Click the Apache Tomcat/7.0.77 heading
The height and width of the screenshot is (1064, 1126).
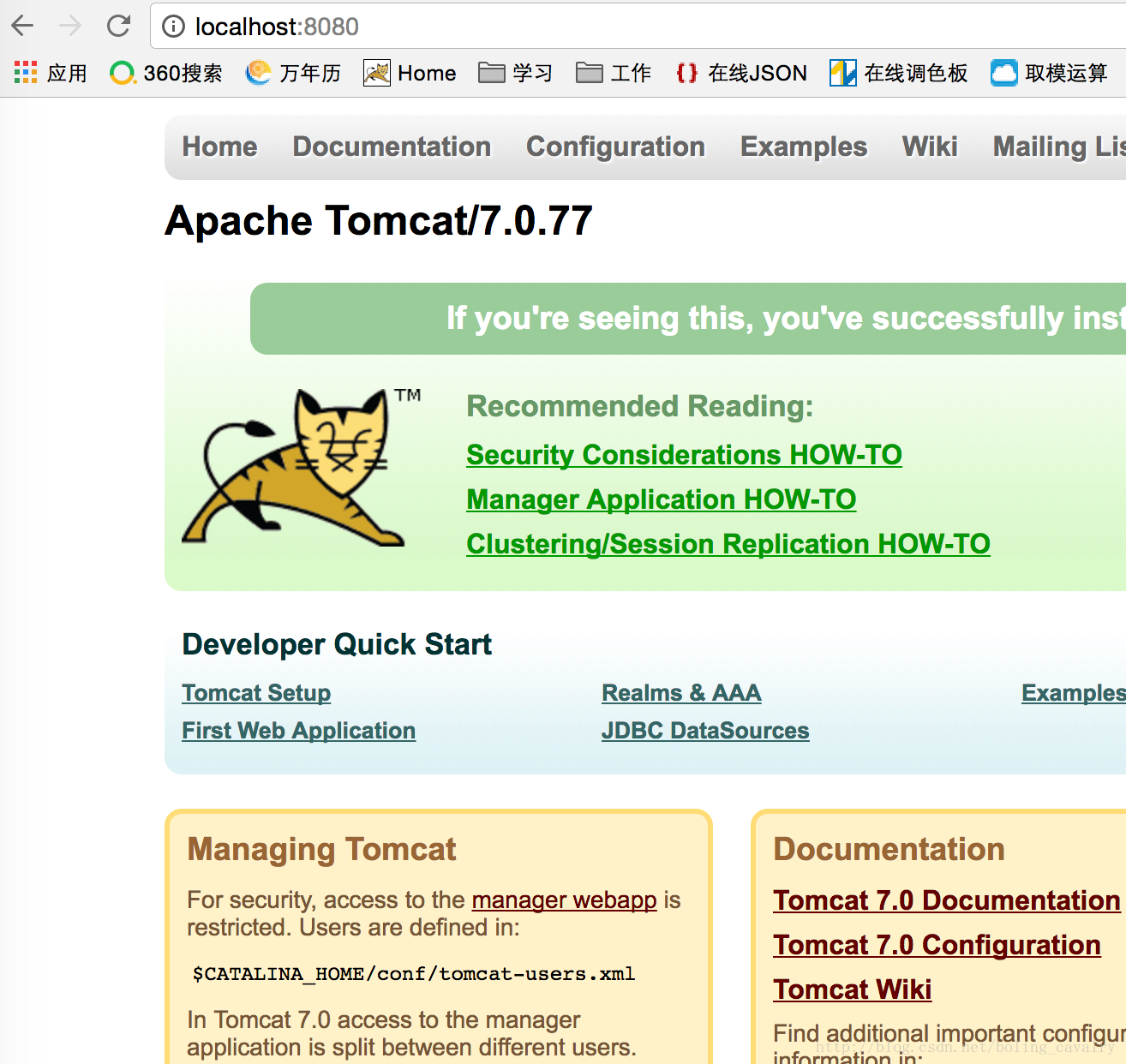coord(379,221)
